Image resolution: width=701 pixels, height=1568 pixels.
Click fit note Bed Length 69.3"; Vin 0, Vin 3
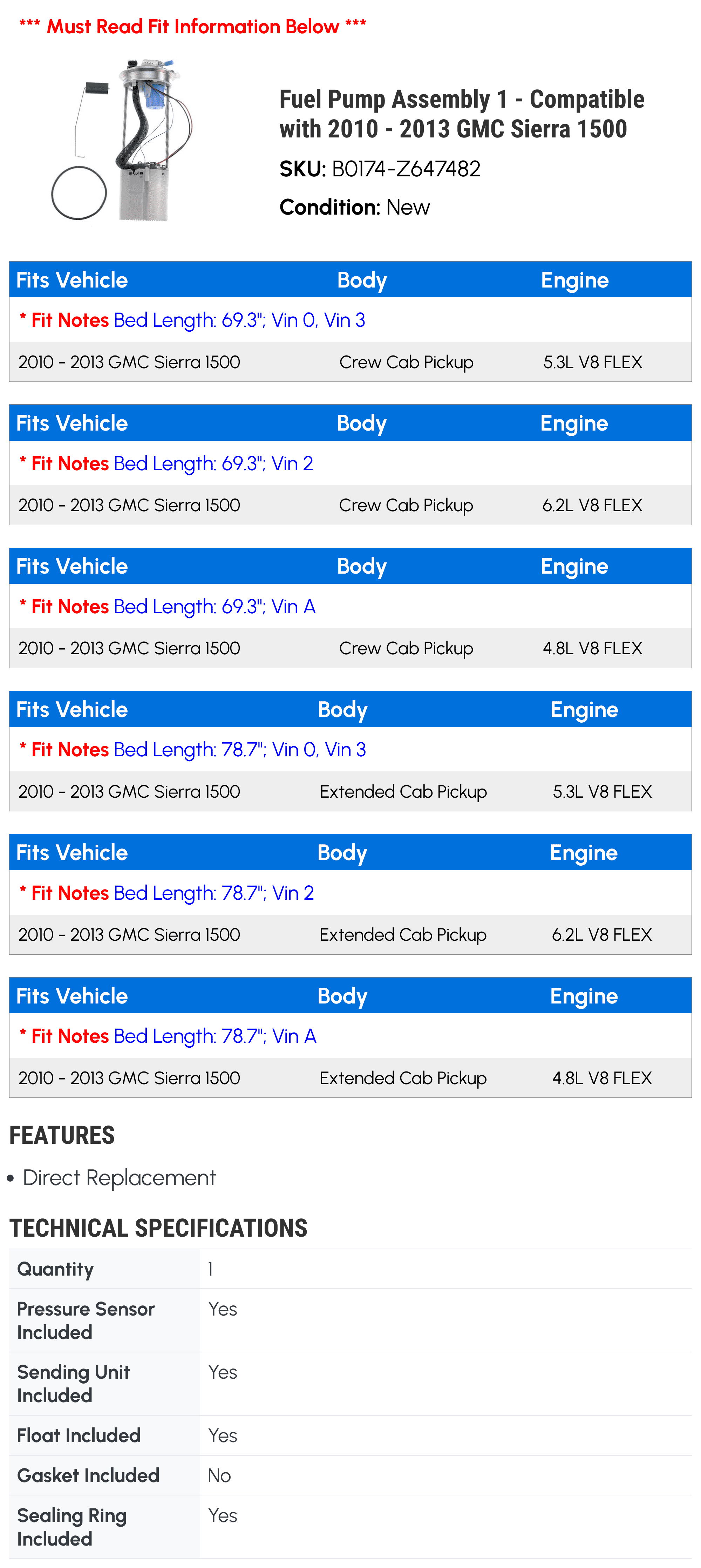point(239,320)
